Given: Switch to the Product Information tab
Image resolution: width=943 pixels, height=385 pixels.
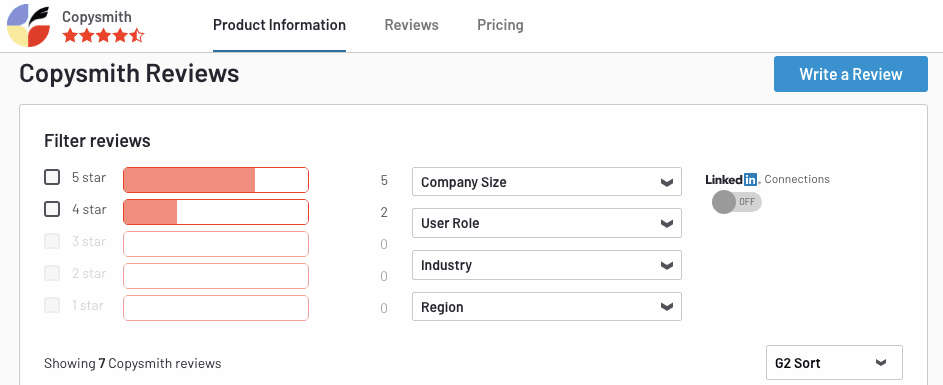Looking at the screenshot, I should pos(280,25).
